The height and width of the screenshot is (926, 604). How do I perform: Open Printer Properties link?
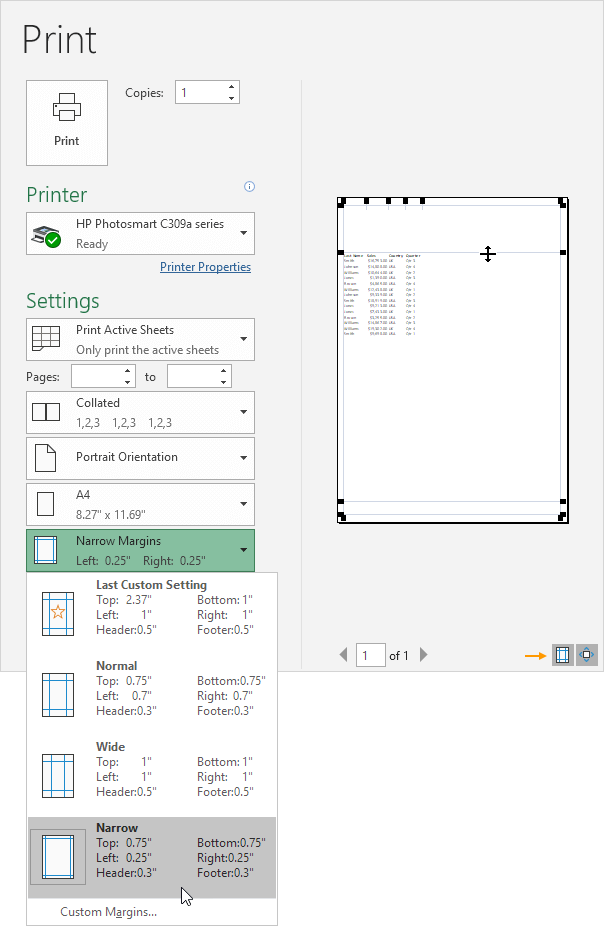(x=205, y=267)
